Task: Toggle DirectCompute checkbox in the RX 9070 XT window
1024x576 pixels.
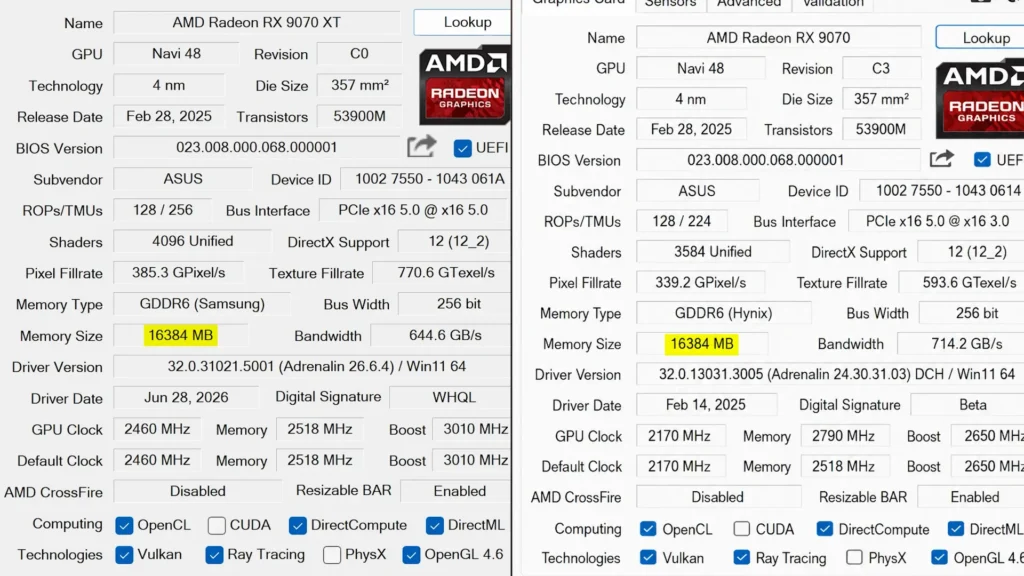Action: coord(298,525)
